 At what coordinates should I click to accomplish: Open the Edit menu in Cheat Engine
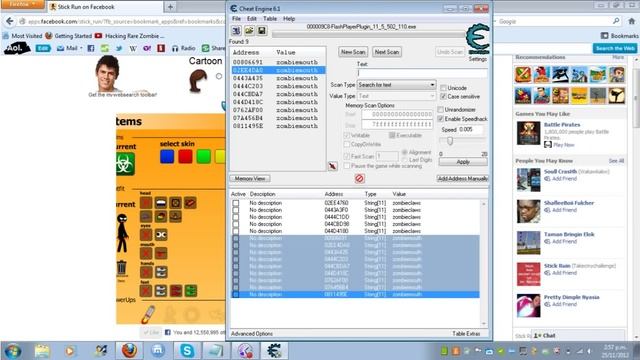pyautogui.click(x=252, y=19)
